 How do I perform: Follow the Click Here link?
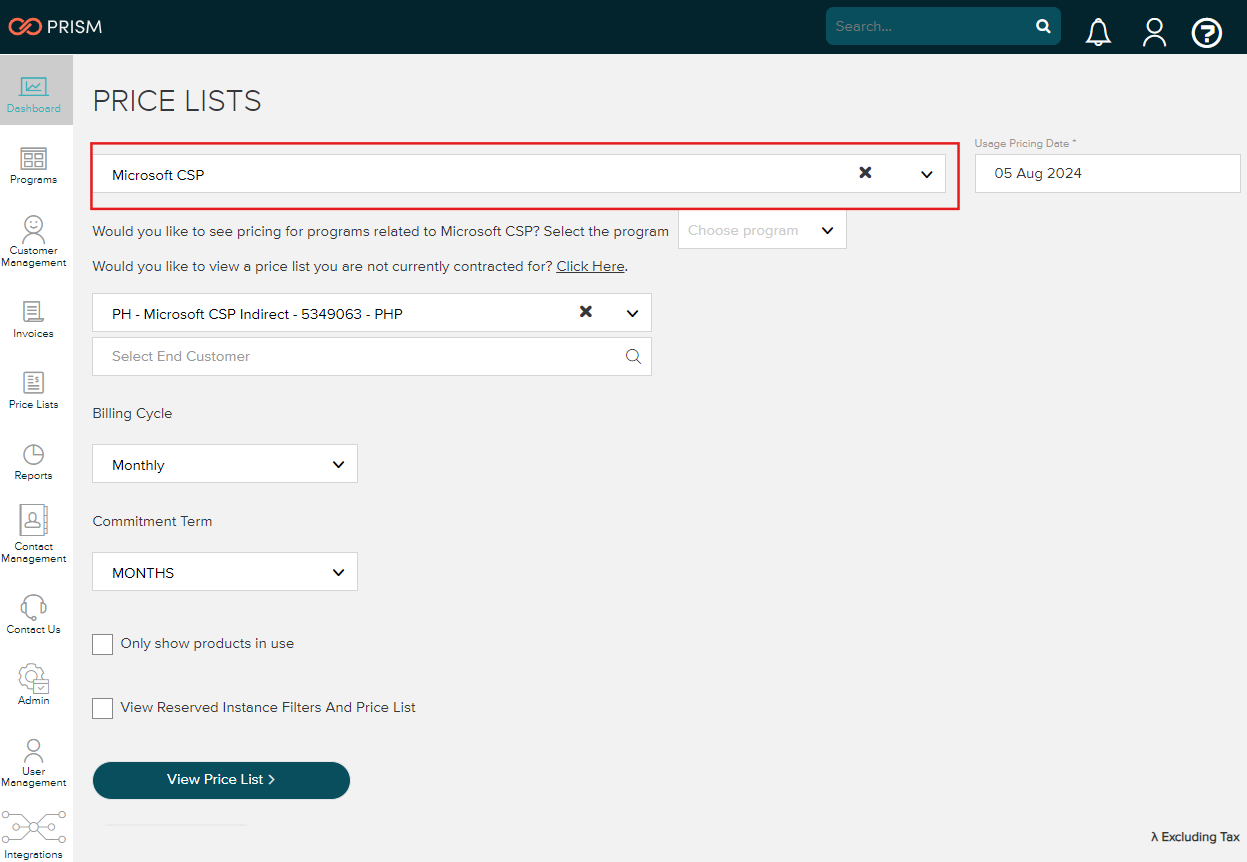[590, 267]
